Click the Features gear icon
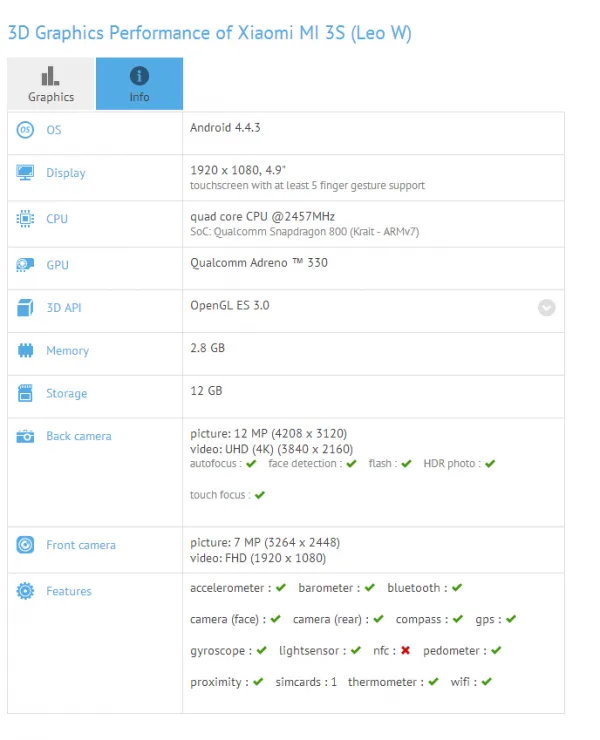 pos(25,591)
